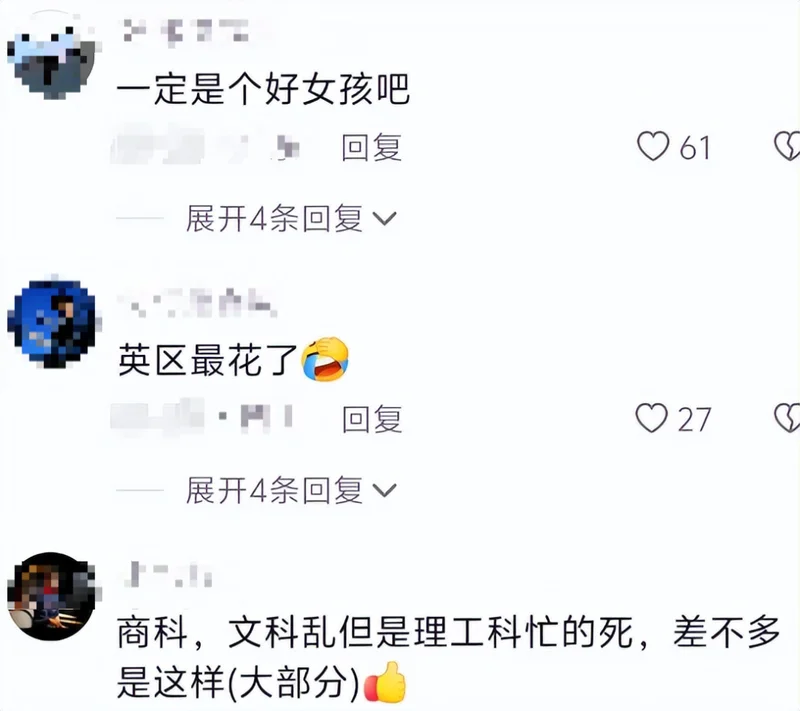
Task: Like the comment with 27 likes
Action: pyautogui.click(x=652, y=418)
